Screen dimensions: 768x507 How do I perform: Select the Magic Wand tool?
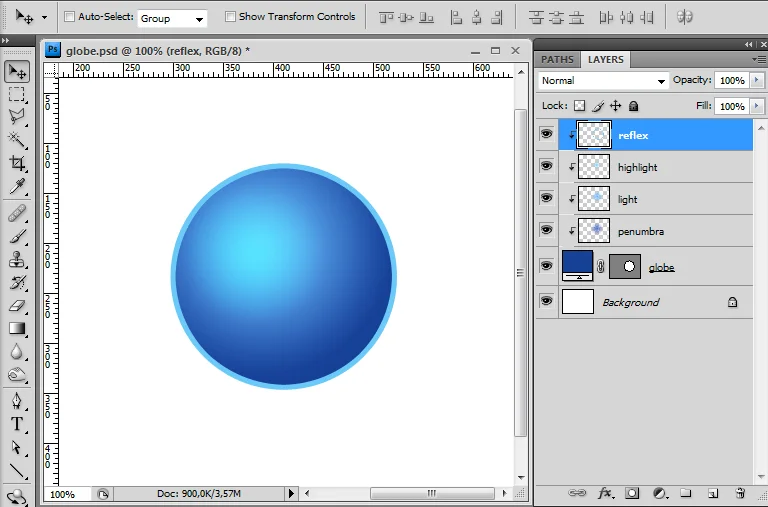(17, 140)
